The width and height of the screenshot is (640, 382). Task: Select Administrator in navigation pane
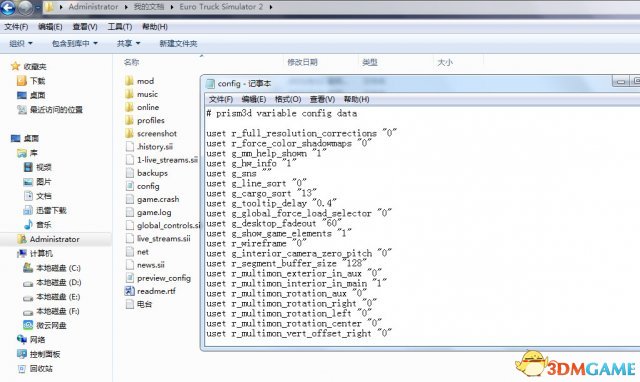pyautogui.click(x=56, y=239)
